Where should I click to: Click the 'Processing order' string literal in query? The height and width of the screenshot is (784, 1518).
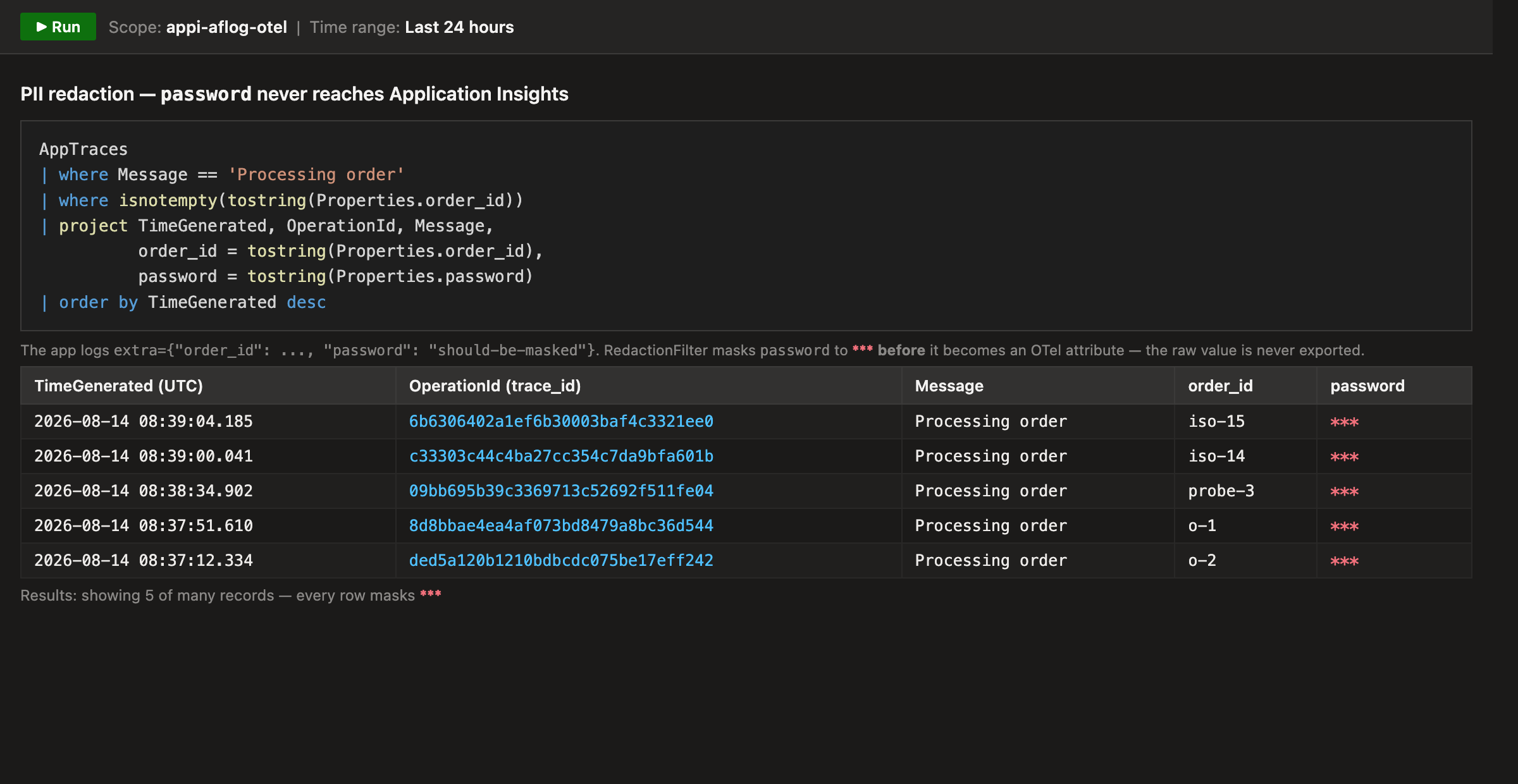pyautogui.click(x=316, y=175)
